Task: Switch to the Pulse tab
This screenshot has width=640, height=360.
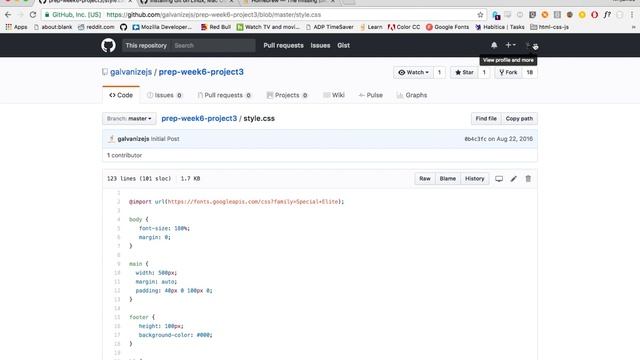Action: pos(371,95)
